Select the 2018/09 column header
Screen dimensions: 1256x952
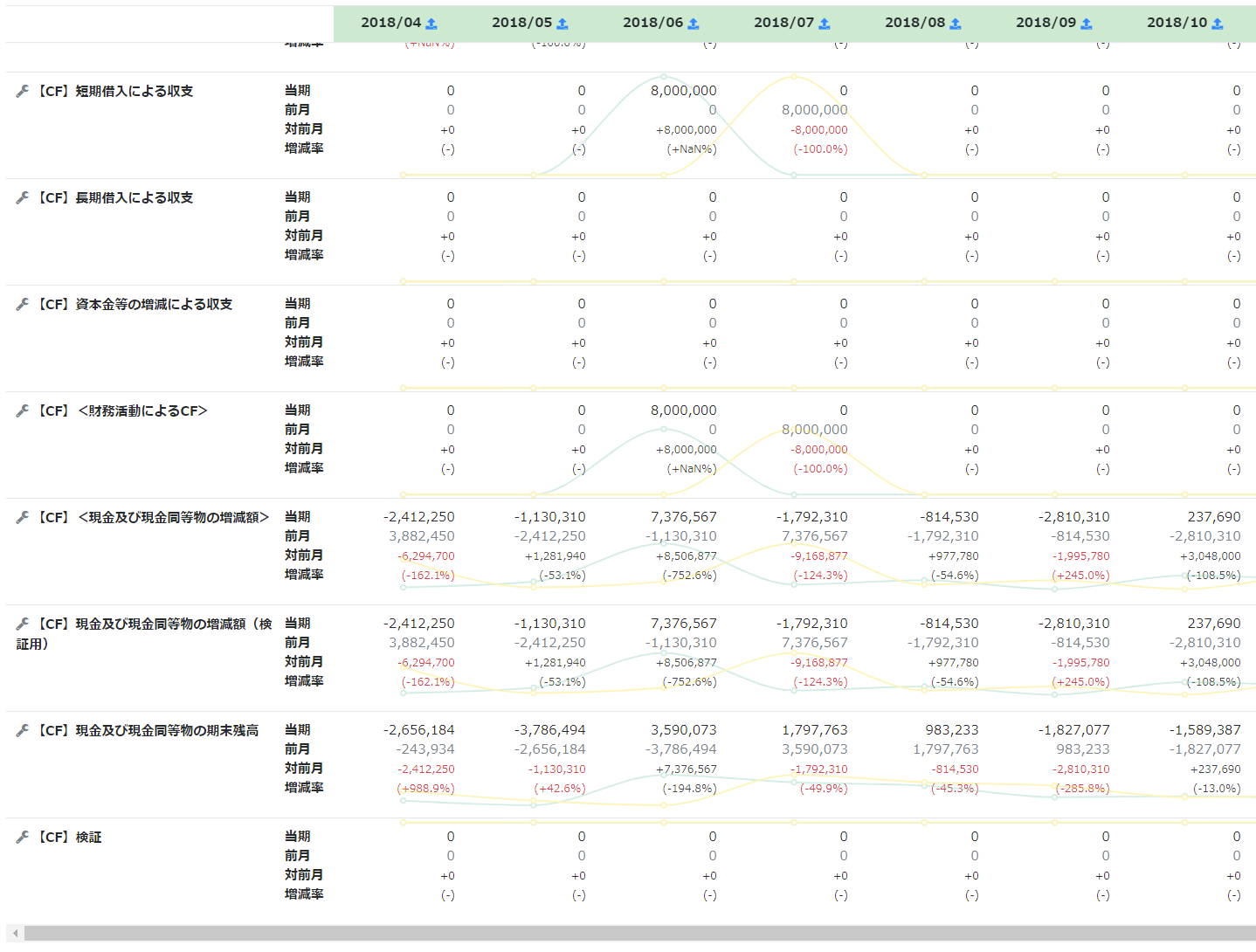(x=1054, y=23)
